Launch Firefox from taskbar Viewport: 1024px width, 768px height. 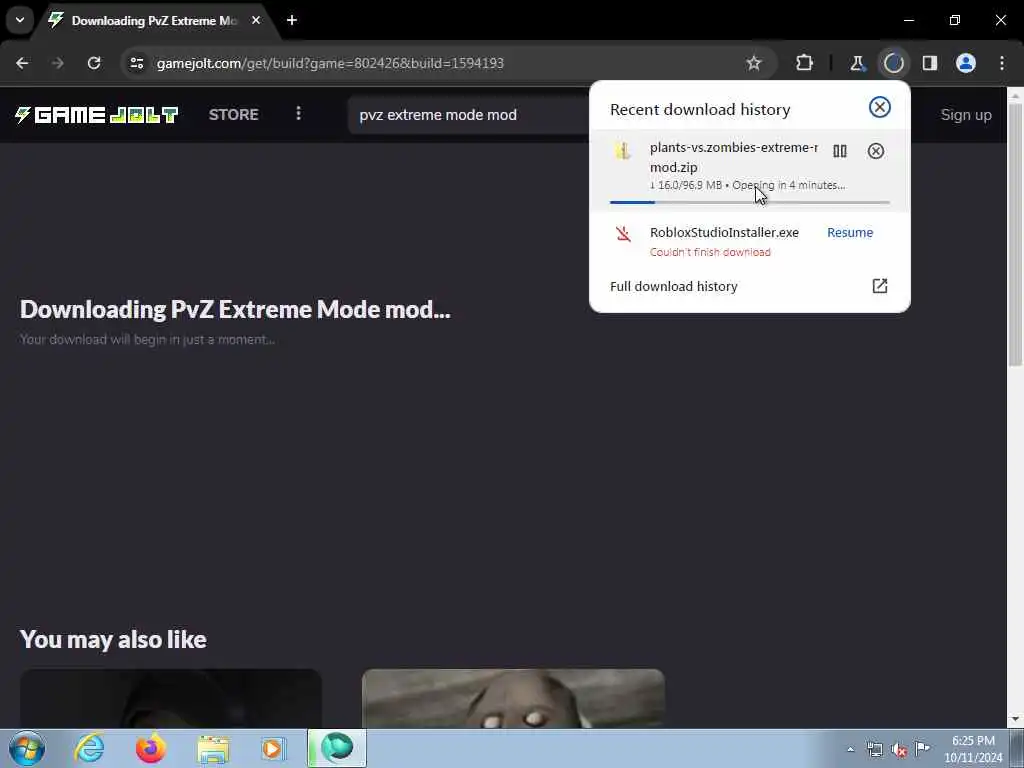click(x=150, y=748)
